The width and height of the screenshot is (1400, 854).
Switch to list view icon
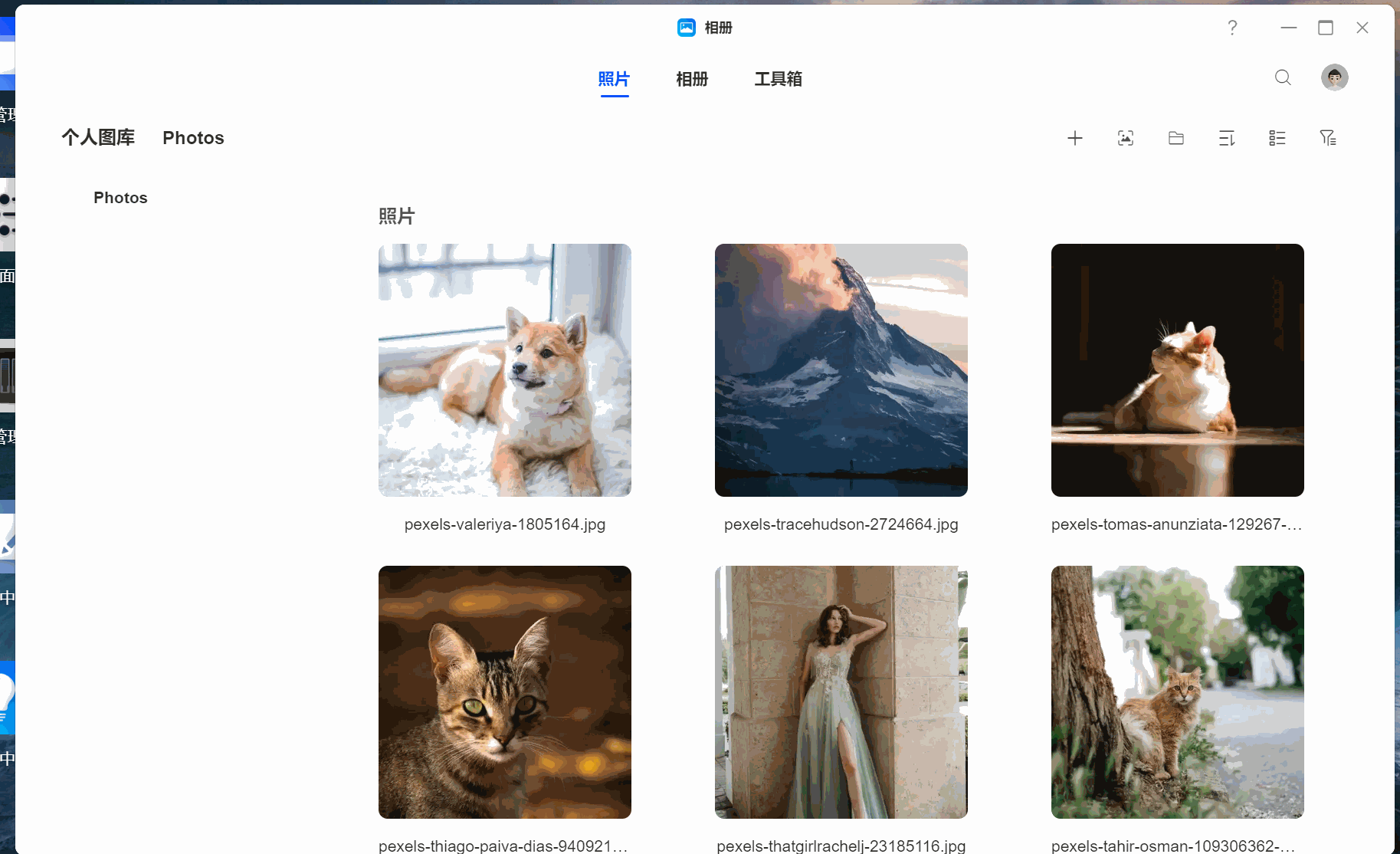pos(1277,138)
